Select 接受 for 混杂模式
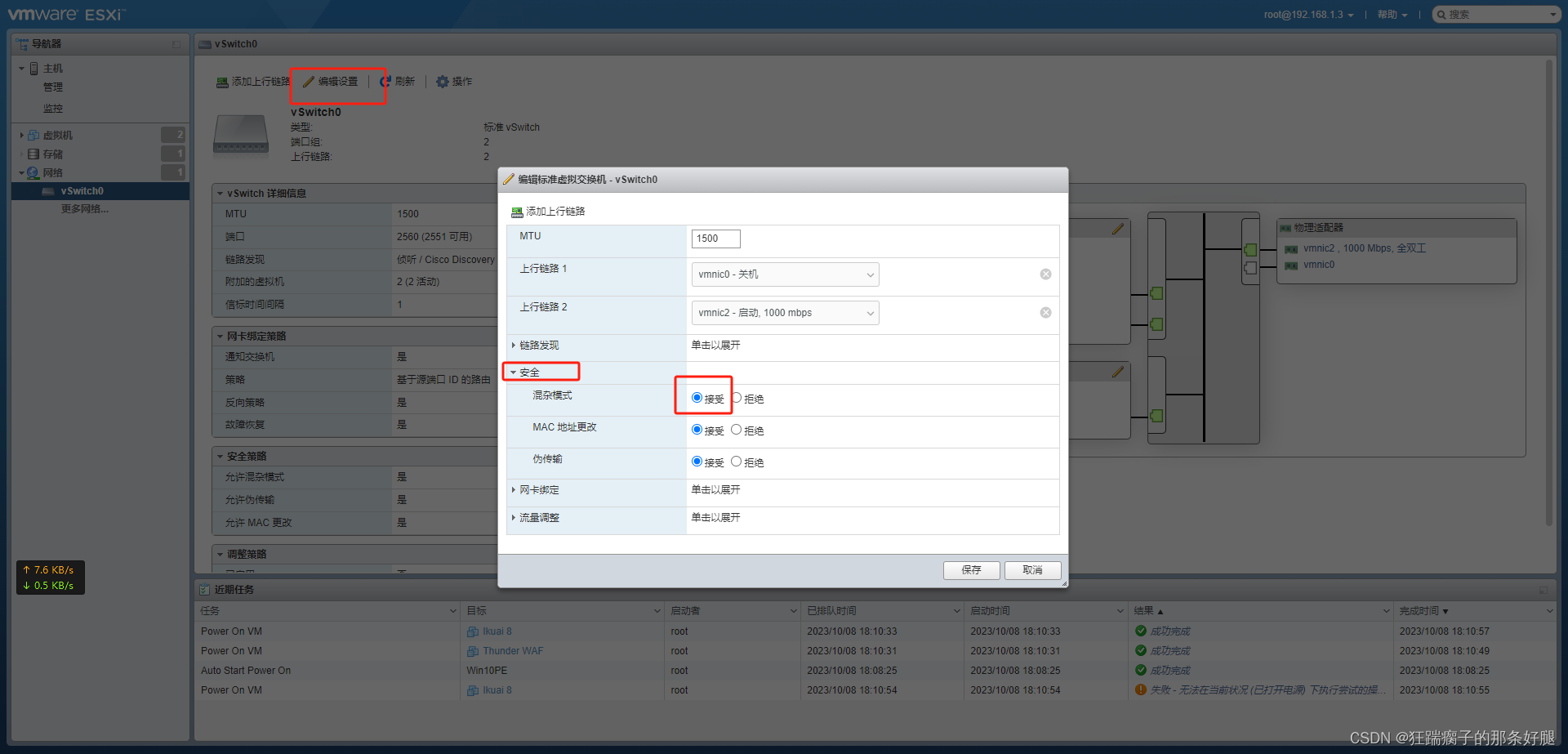This screenshot has height=754, width=1568. tap(697, 398)
